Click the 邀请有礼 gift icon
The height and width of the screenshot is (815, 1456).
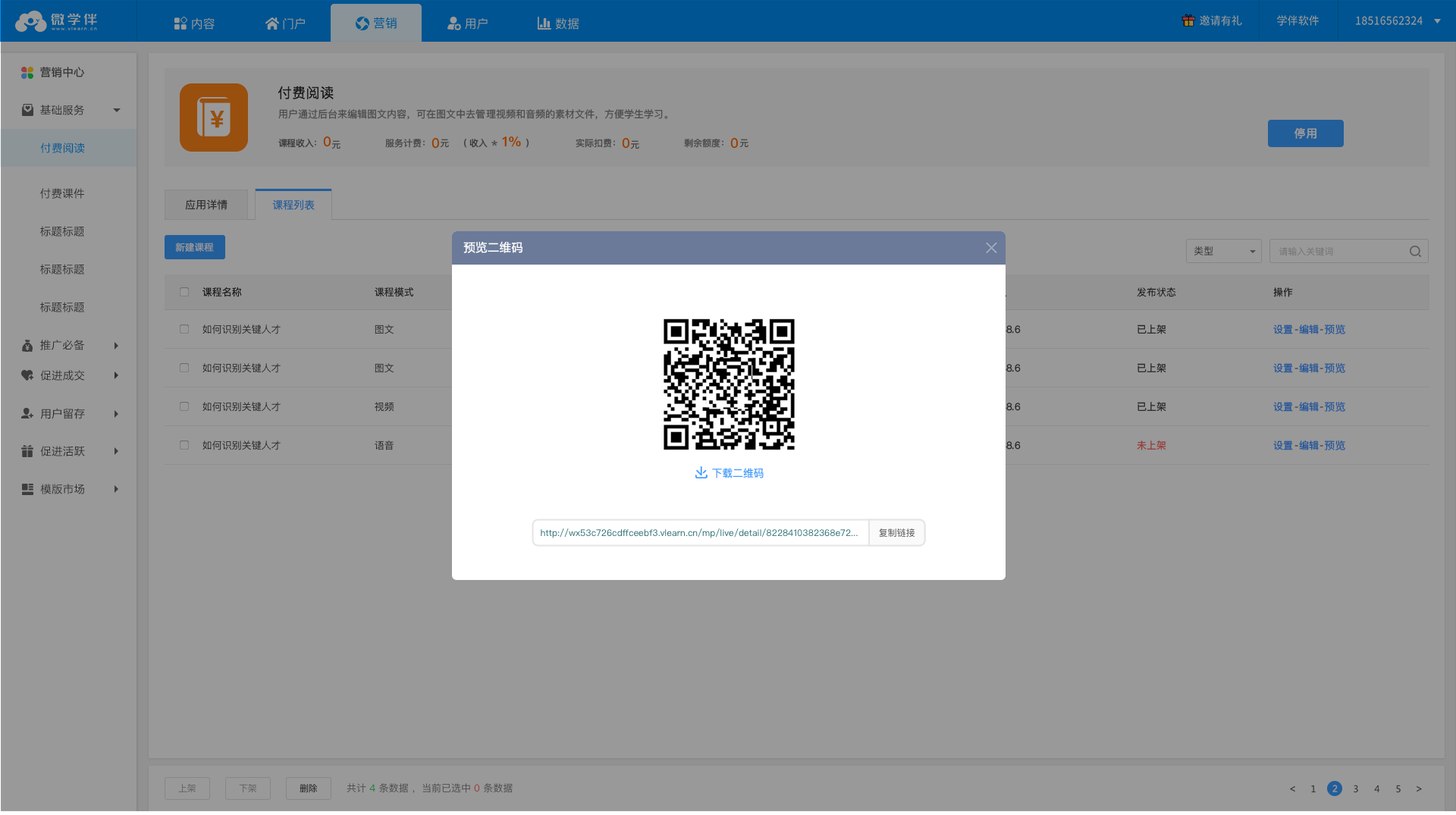(1188, 20)
